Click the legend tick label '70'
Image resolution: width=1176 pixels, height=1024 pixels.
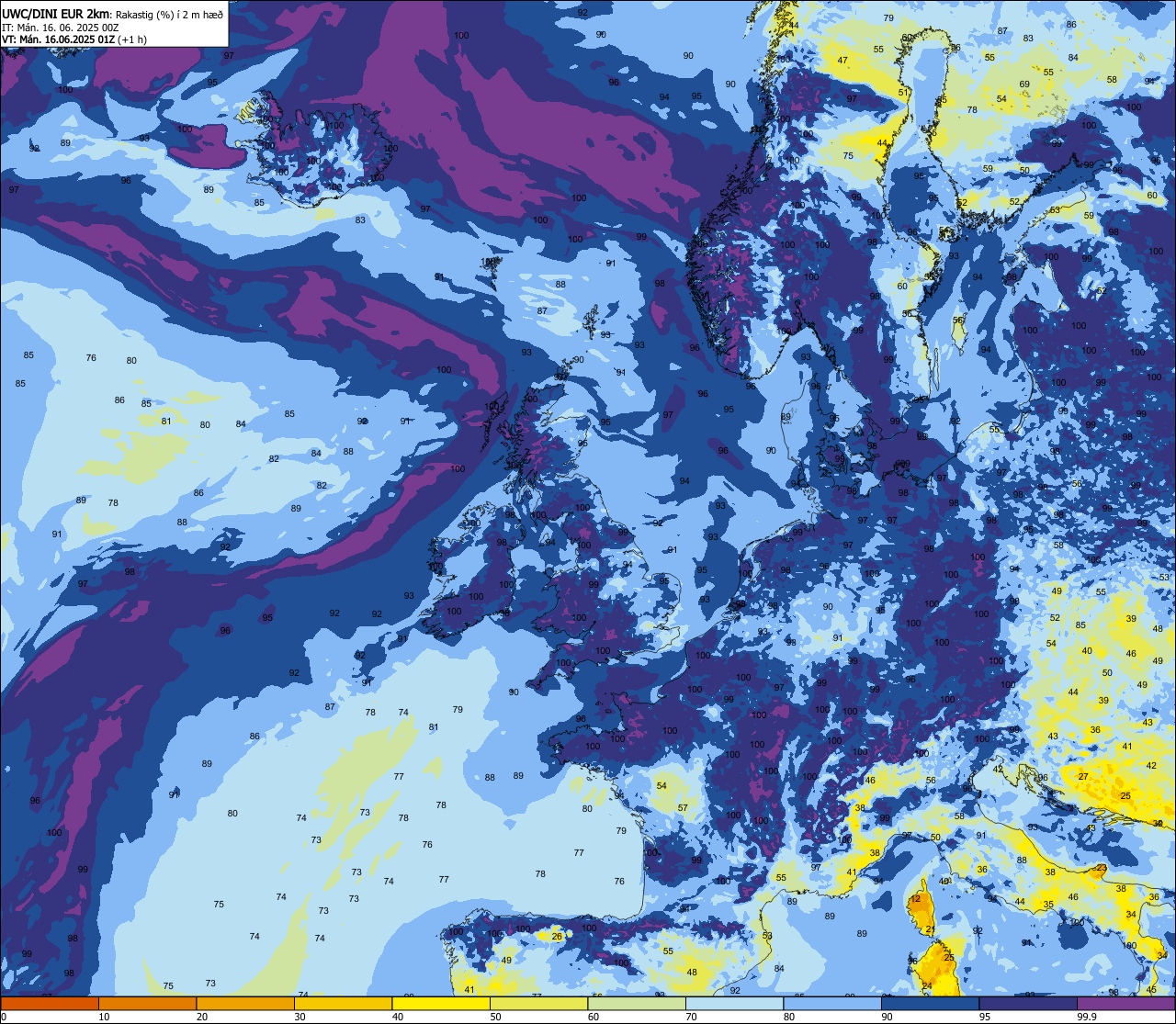click(x=691, y=1017)
